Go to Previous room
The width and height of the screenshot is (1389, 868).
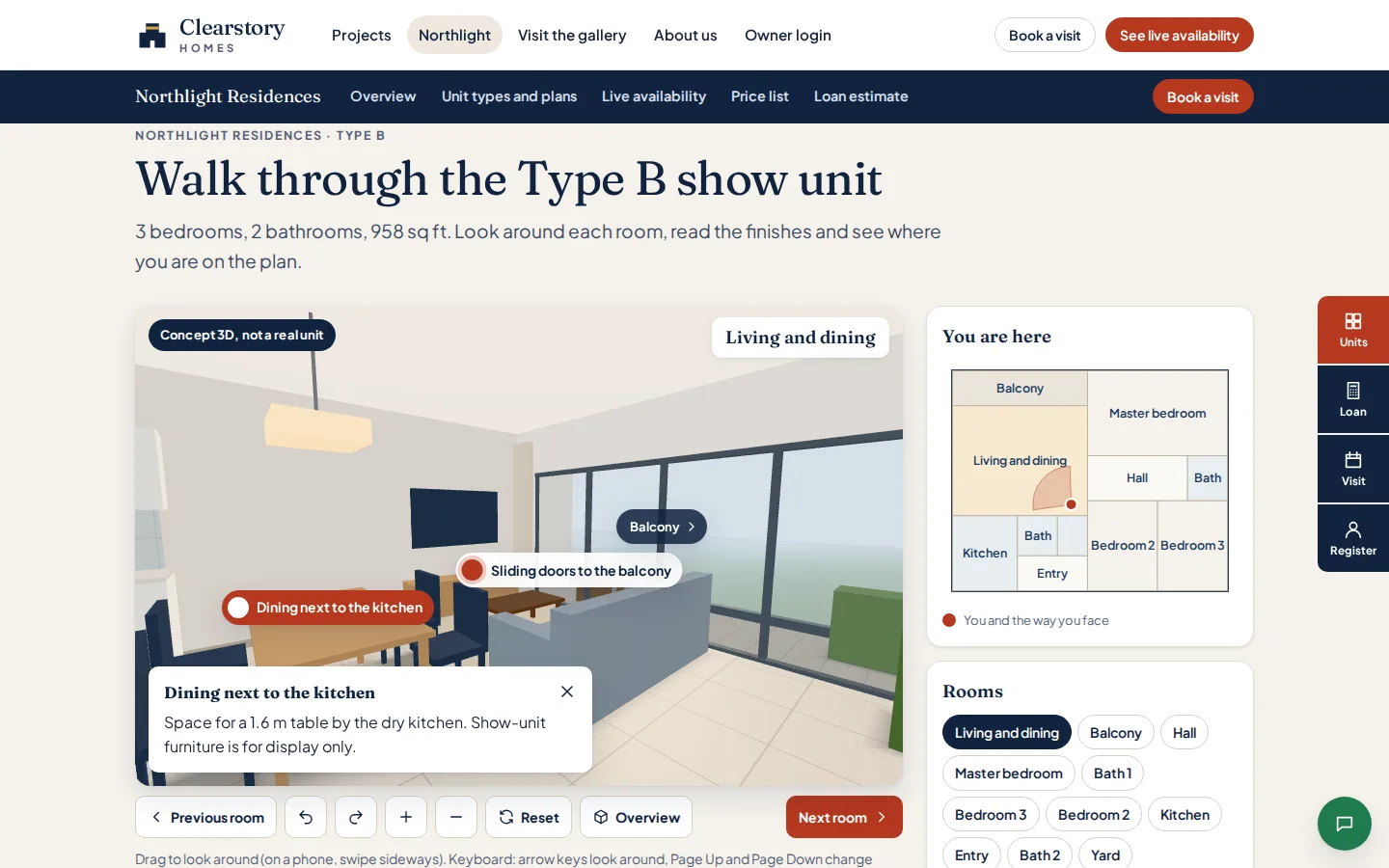206,817
